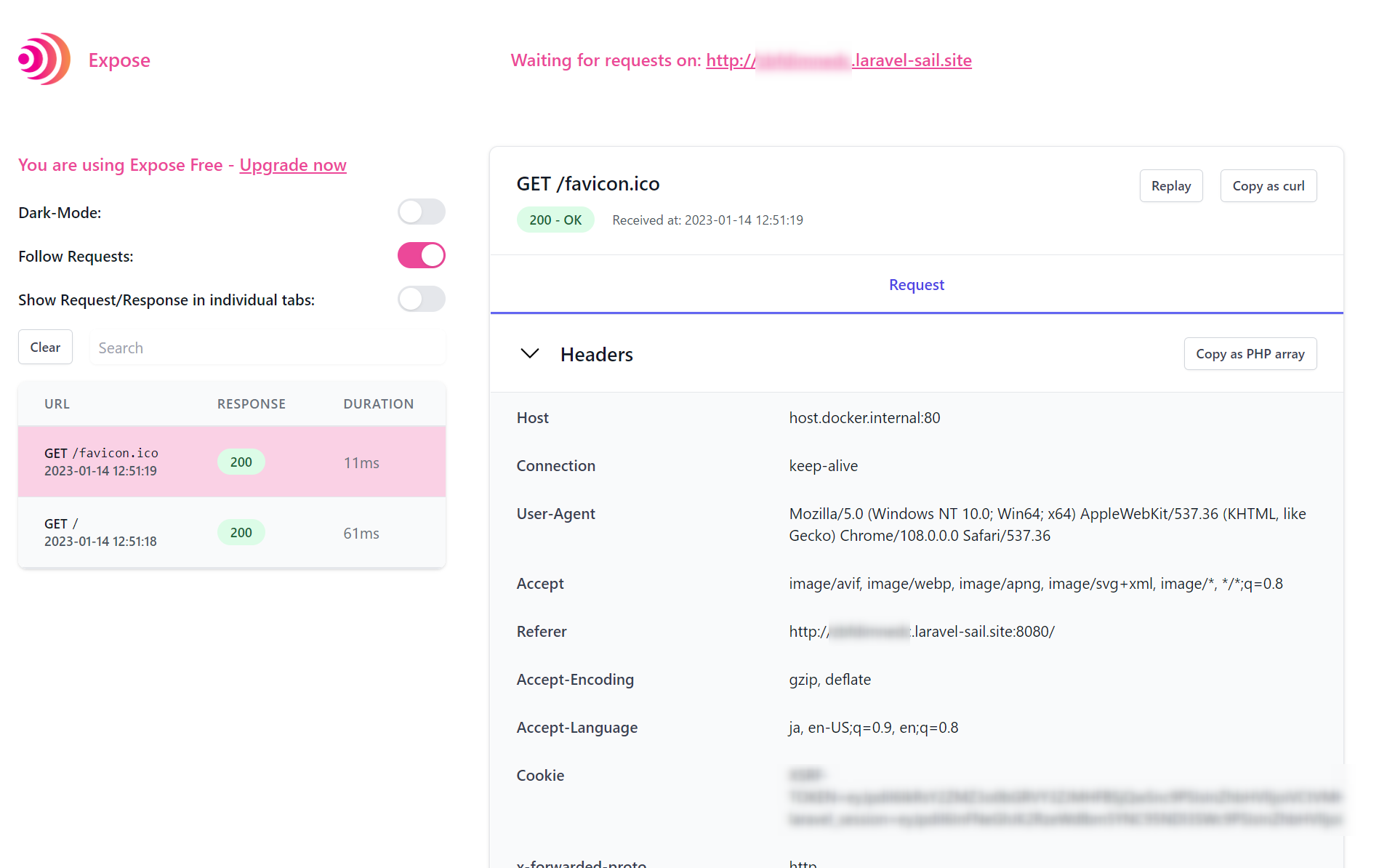The height and width of the screenshot is (868, 1387).
Task: Click the Replay button
Action: click(x=1170, y=186)
